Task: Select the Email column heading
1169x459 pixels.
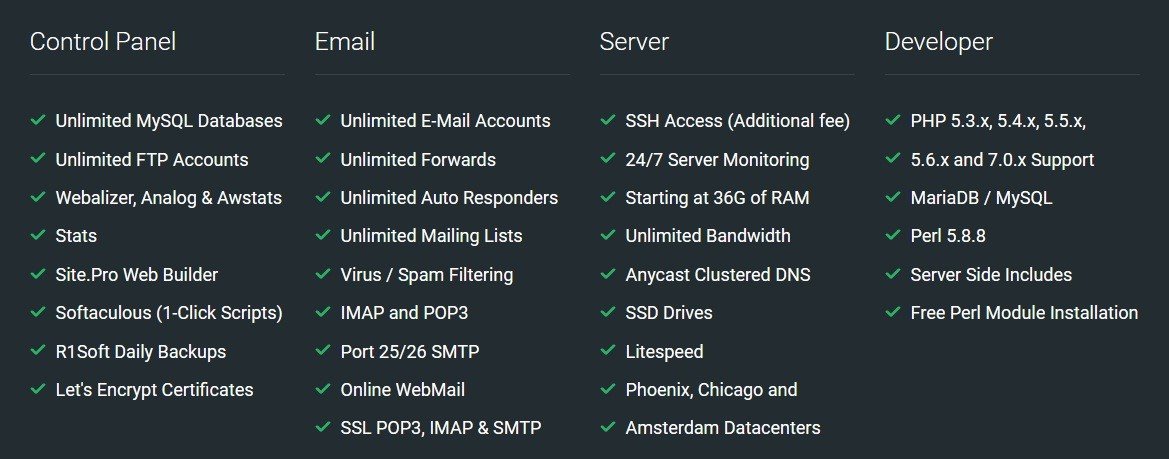Action: (x=344, y=41)
